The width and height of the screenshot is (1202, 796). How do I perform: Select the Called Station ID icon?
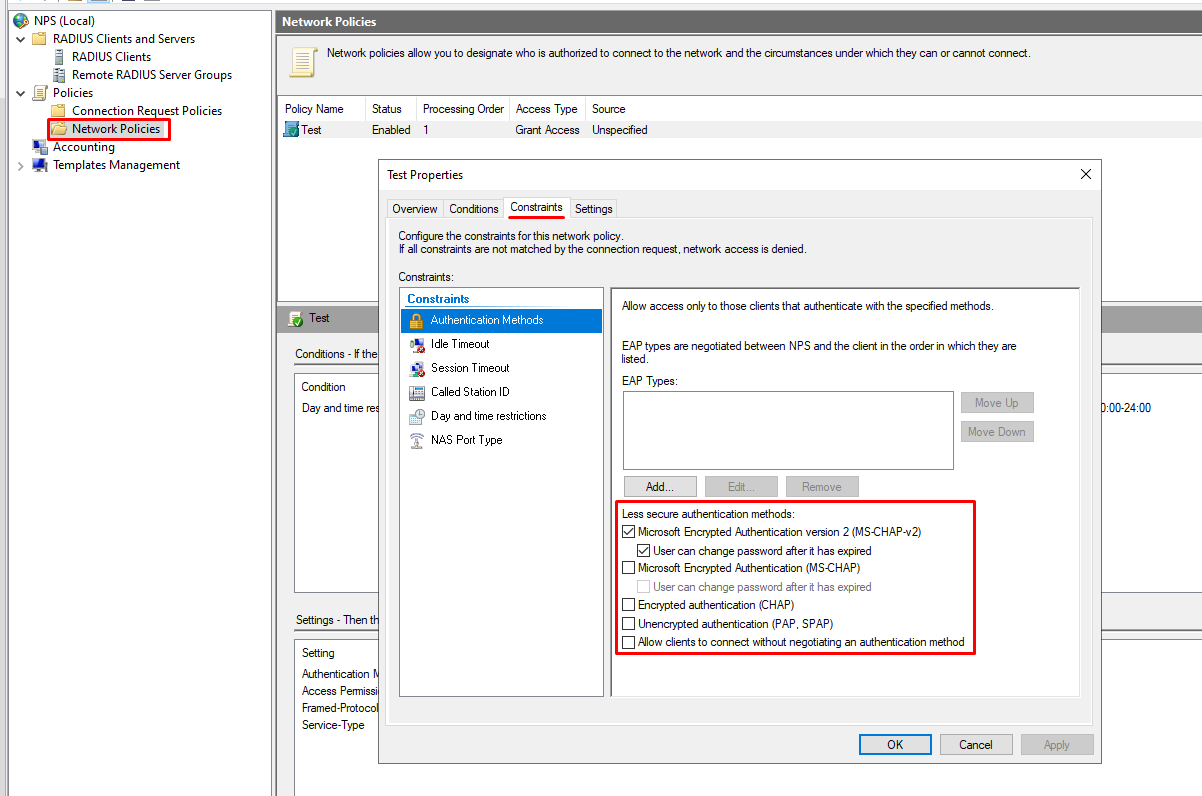(x=417, y=392)
